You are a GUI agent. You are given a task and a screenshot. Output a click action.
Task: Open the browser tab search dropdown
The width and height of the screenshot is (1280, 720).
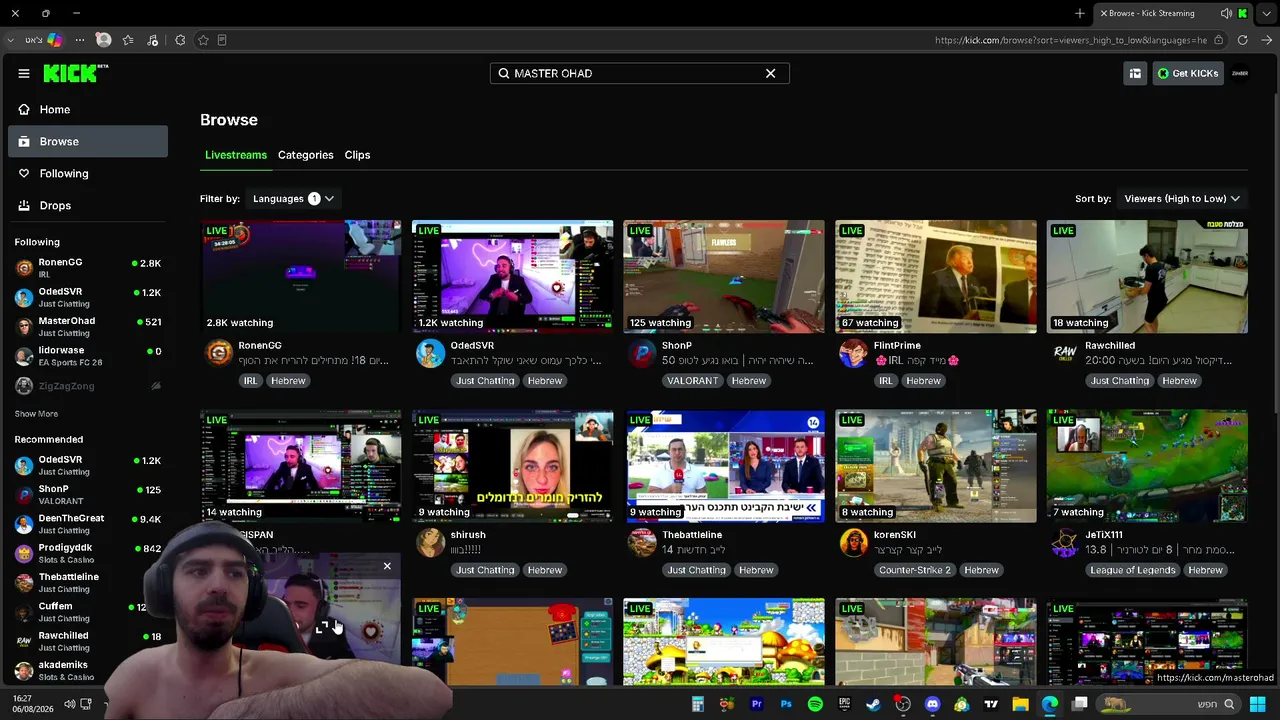1267,13
